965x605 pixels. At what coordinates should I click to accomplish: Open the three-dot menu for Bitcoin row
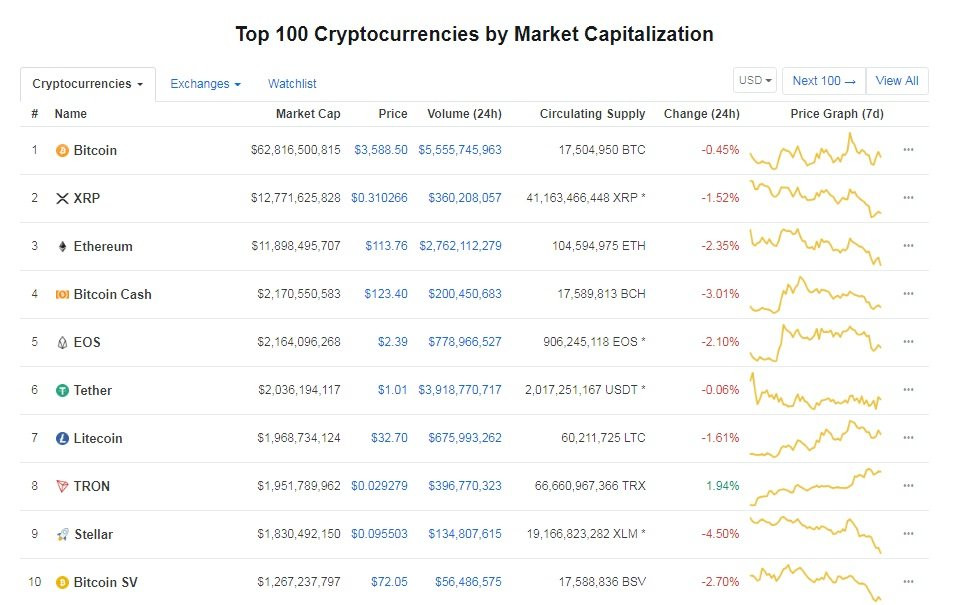[908, 150]
